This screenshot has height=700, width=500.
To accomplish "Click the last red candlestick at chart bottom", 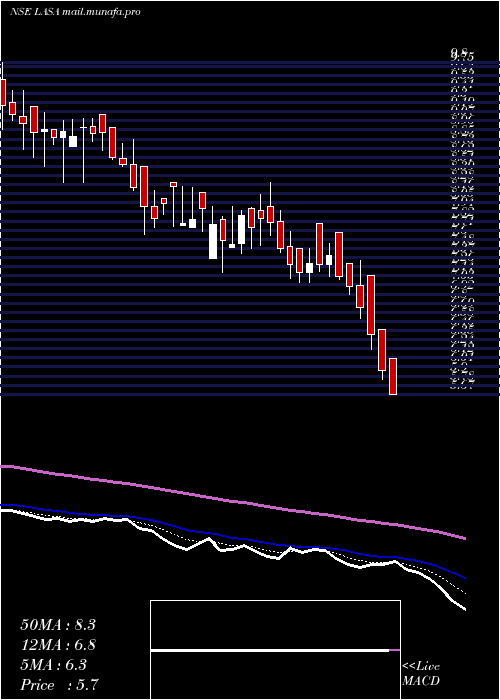I will [x=393, y=376].
